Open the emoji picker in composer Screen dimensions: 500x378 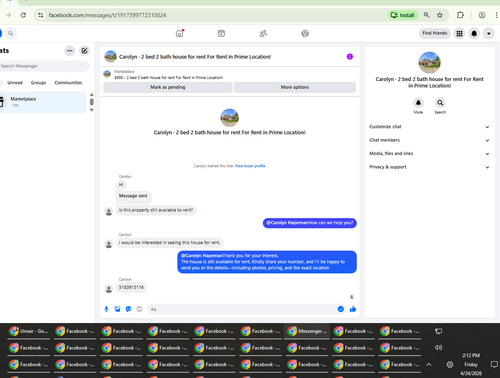click(x=340, y=309)
